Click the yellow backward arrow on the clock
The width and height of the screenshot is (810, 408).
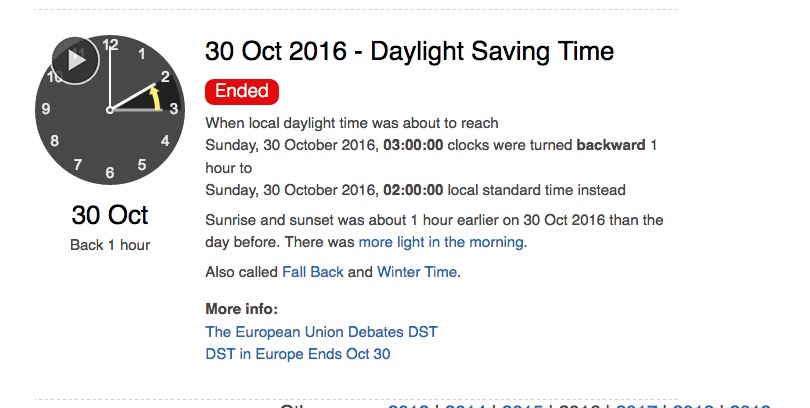coord(154,96)
